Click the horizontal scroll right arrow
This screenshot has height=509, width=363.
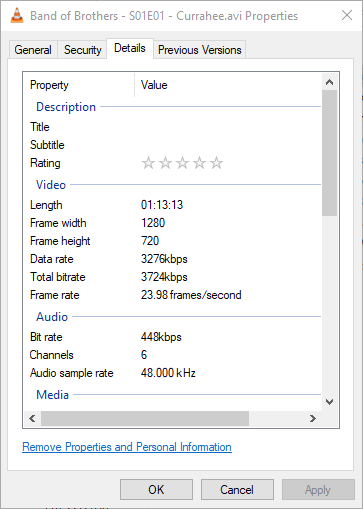(312, 418)
